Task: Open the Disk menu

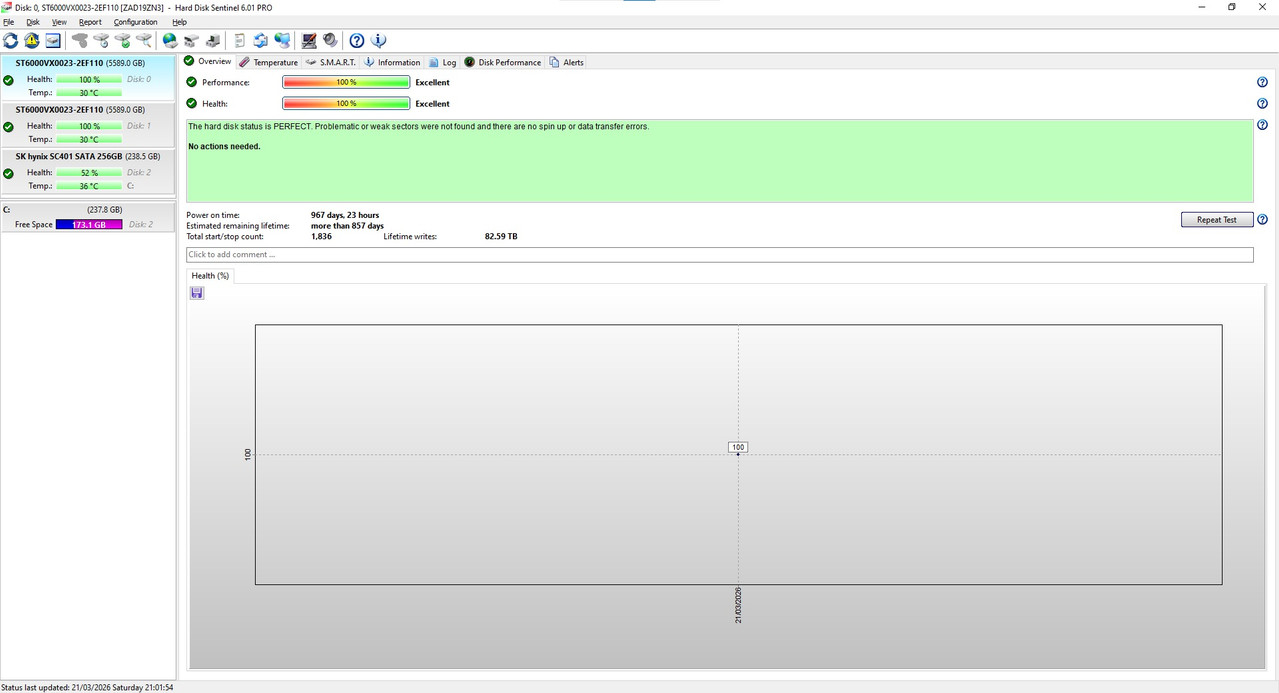Action: click(x=33, y=22)
